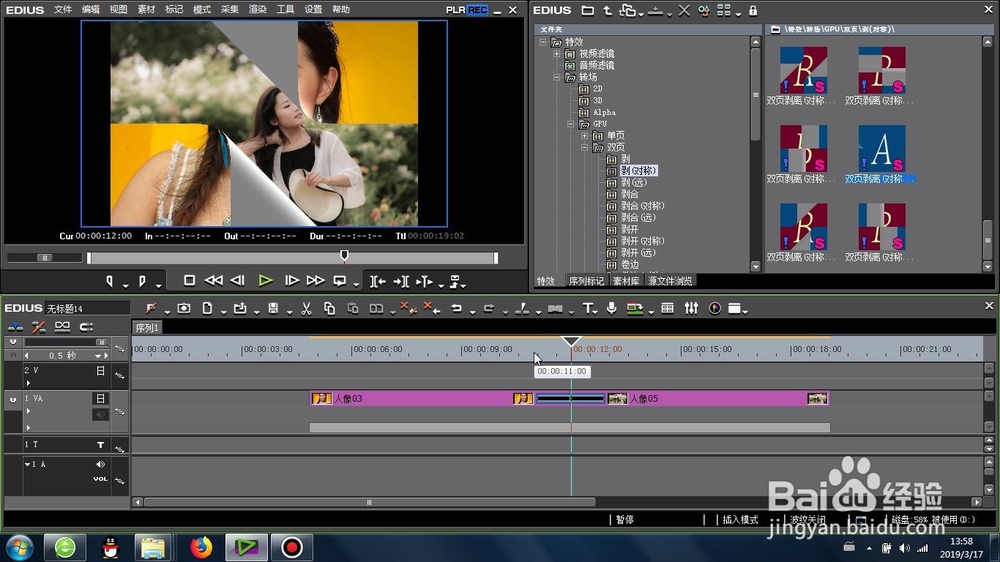This screenshot has width=1000, height=562.
Task: Click the loop playback icon
Action: 340,281
